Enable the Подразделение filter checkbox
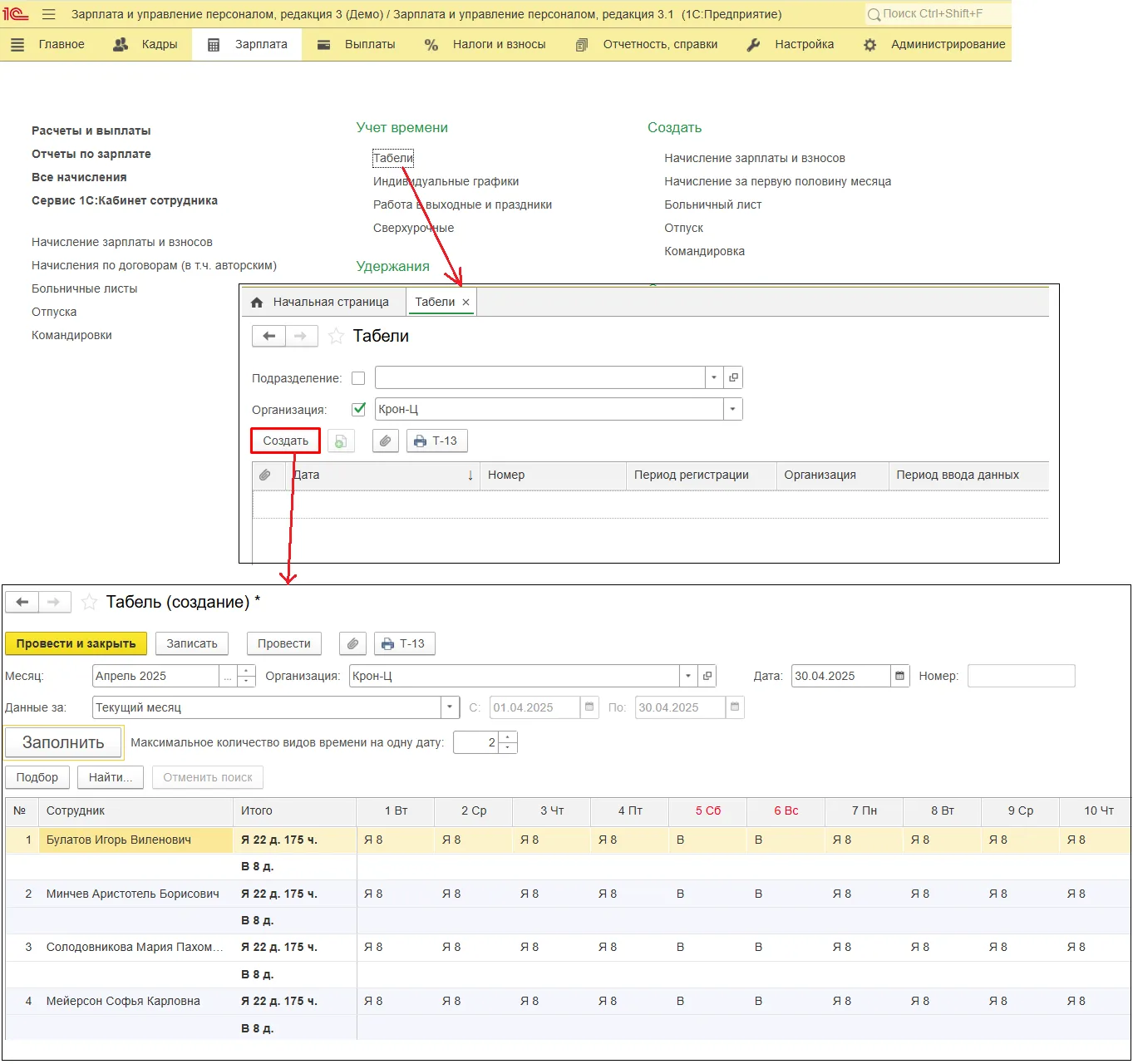The height and width of the screenshot is (1064, 1133). pyautogui.click(x=358, y=378)
